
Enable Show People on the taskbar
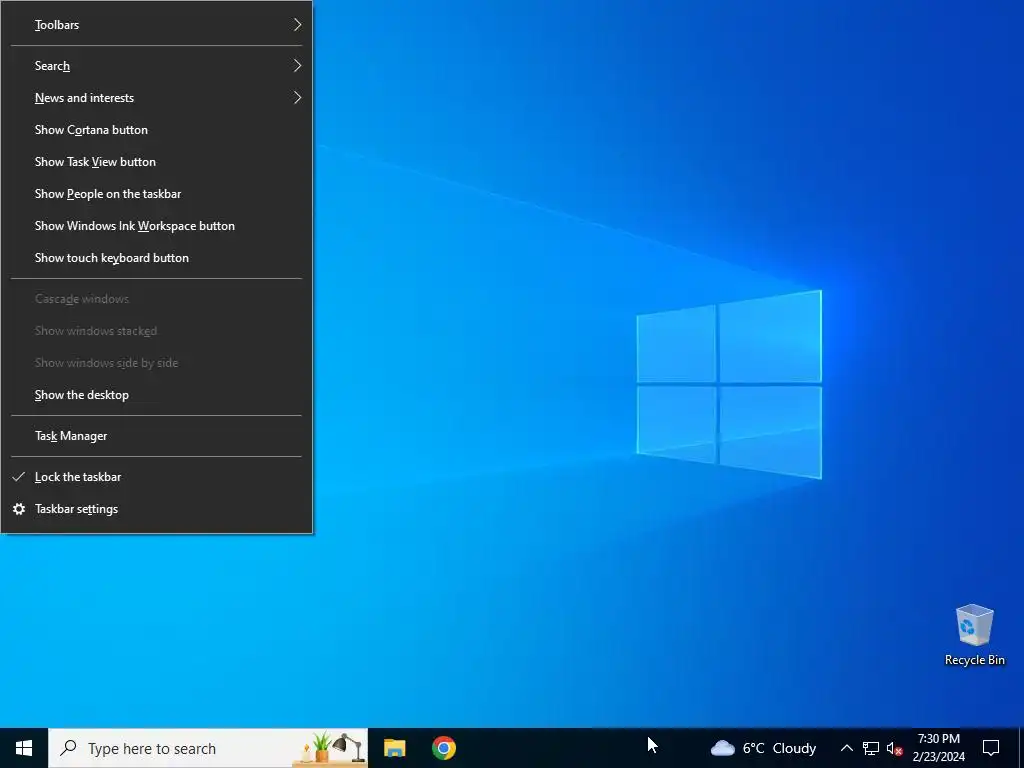(157, 194)
